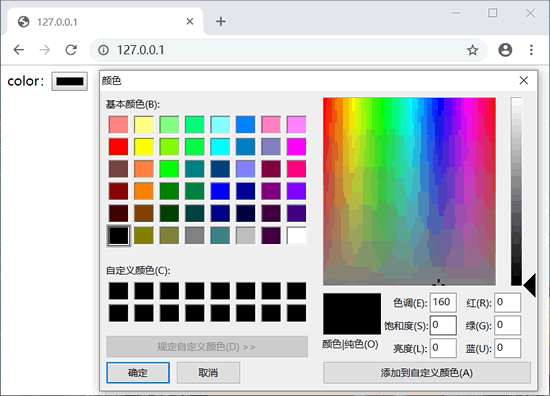The height and width of the screenshot is (396, 550).
Task: Click the black color input on page
Action: click(x=70, y=81)
